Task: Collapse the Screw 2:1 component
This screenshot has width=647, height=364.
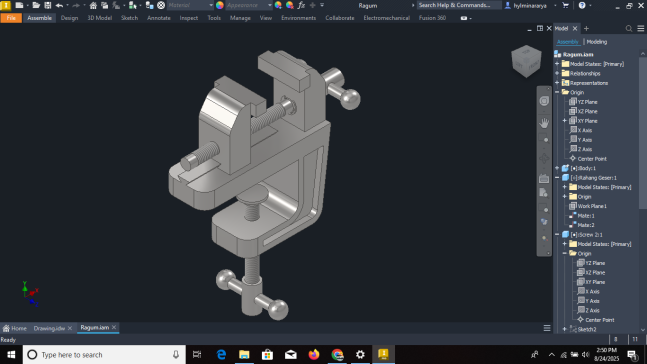Action: pos(557,234)
